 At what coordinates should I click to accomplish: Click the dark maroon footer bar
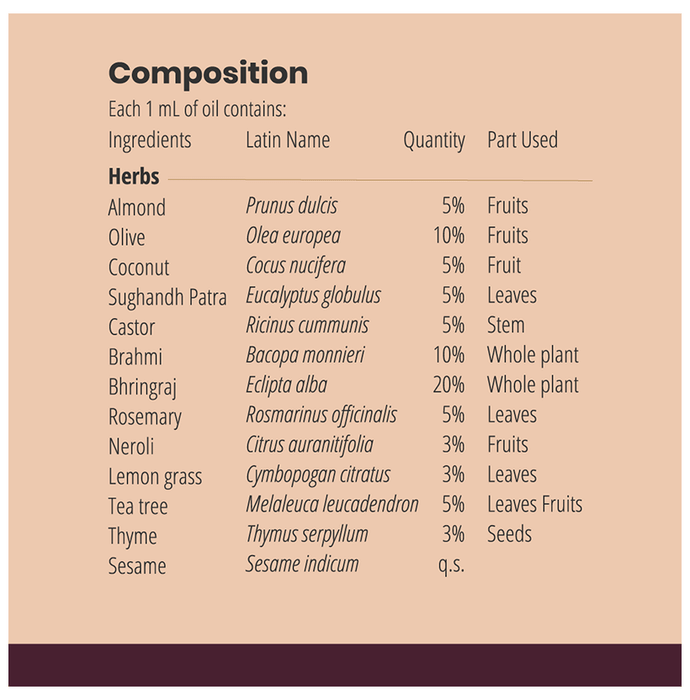(345, 665)
